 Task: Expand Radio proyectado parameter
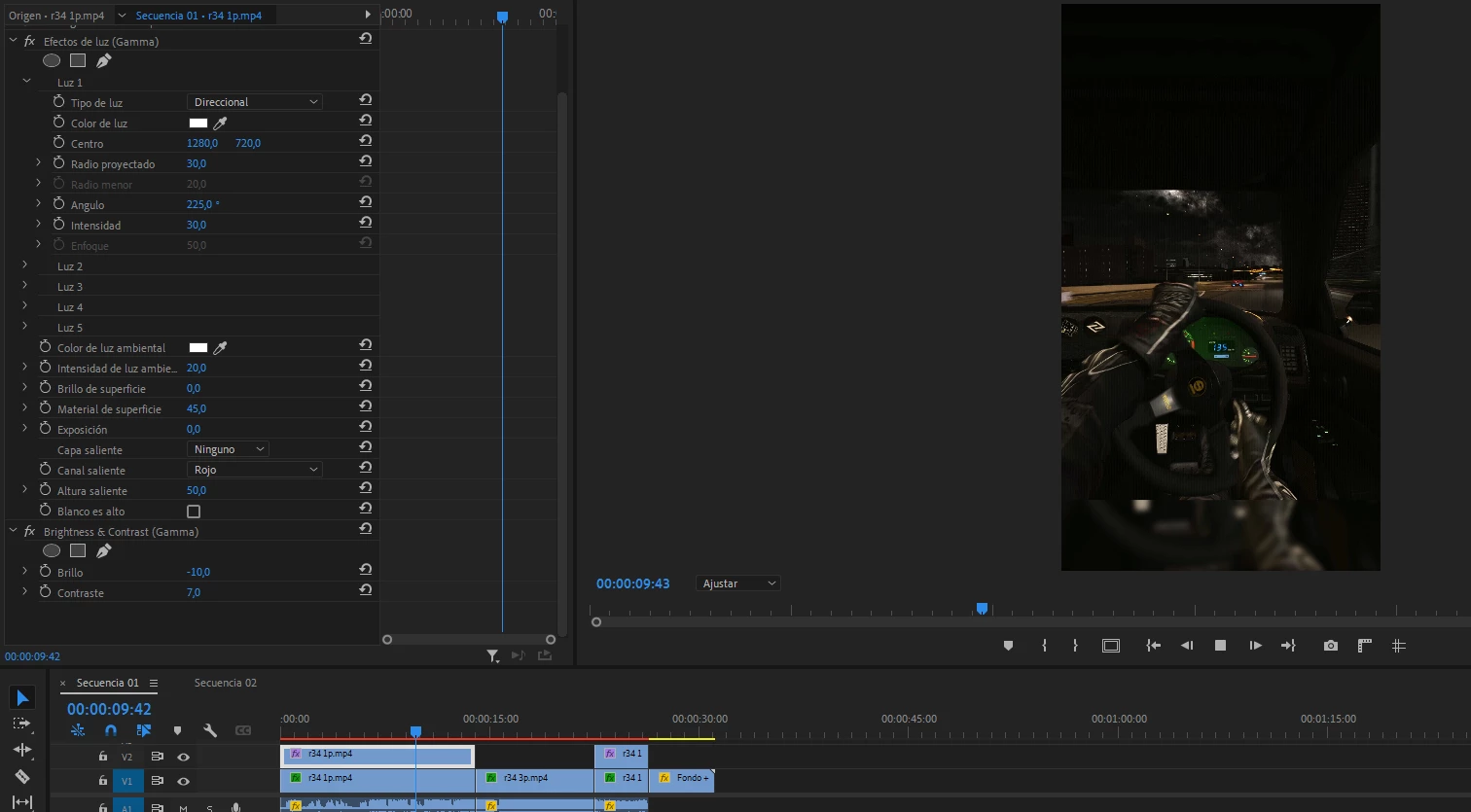(38, 163)
